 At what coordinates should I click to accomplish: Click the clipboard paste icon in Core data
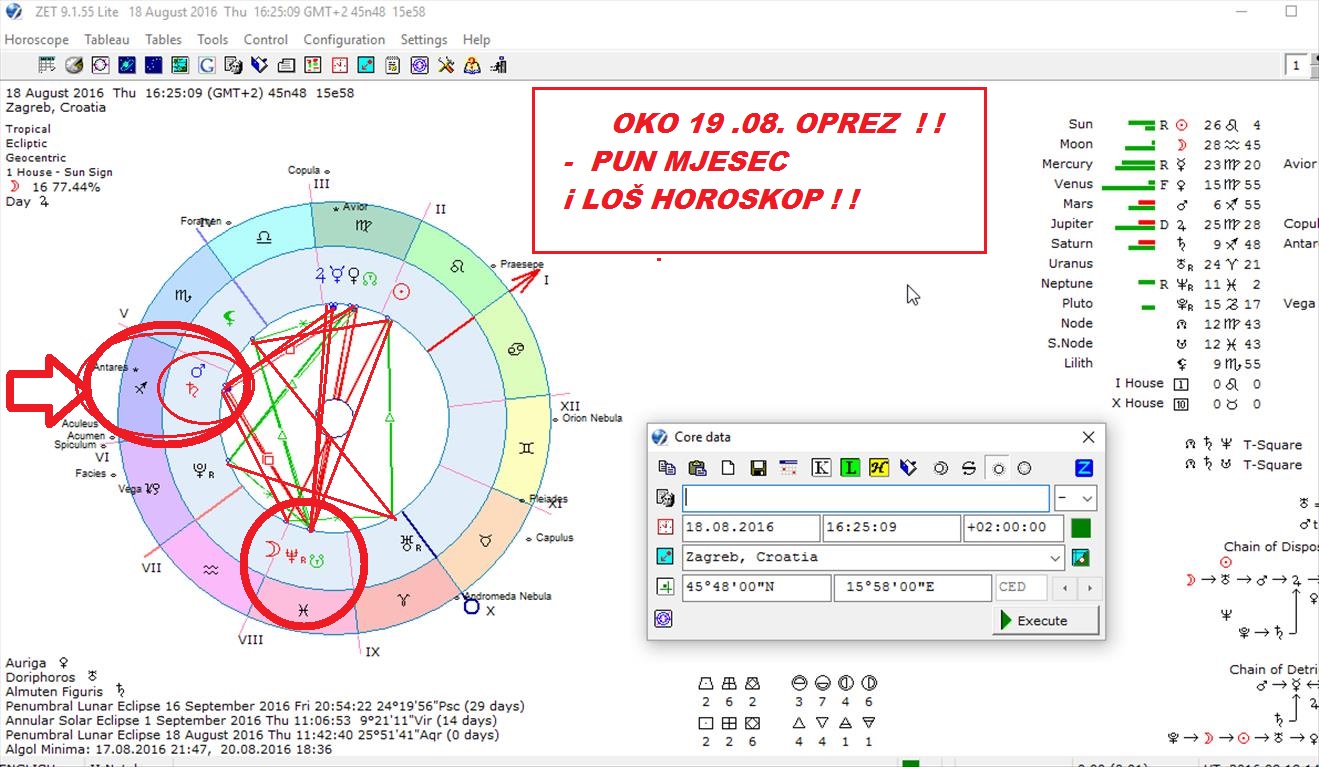coord(698,468)
